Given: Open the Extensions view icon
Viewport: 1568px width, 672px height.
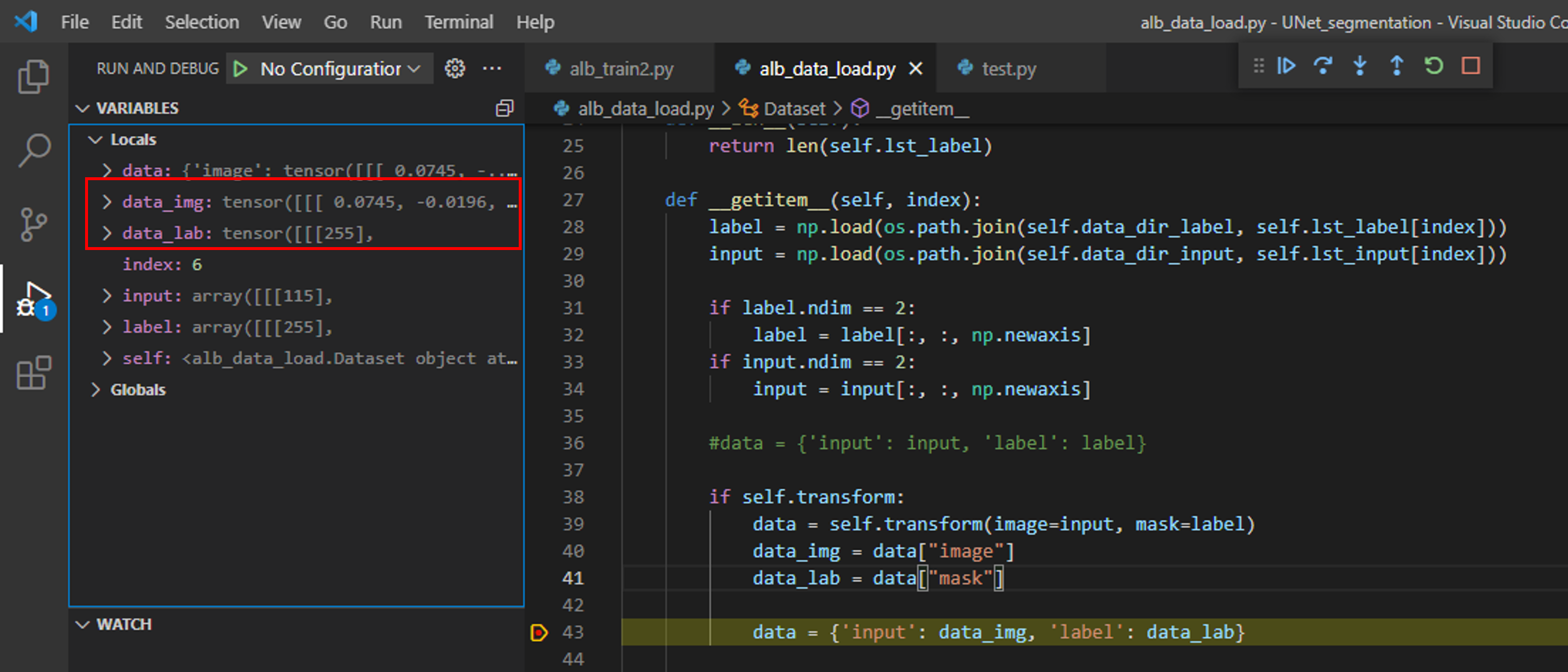Looking at the screenshot, I should [x=33, y=373].
